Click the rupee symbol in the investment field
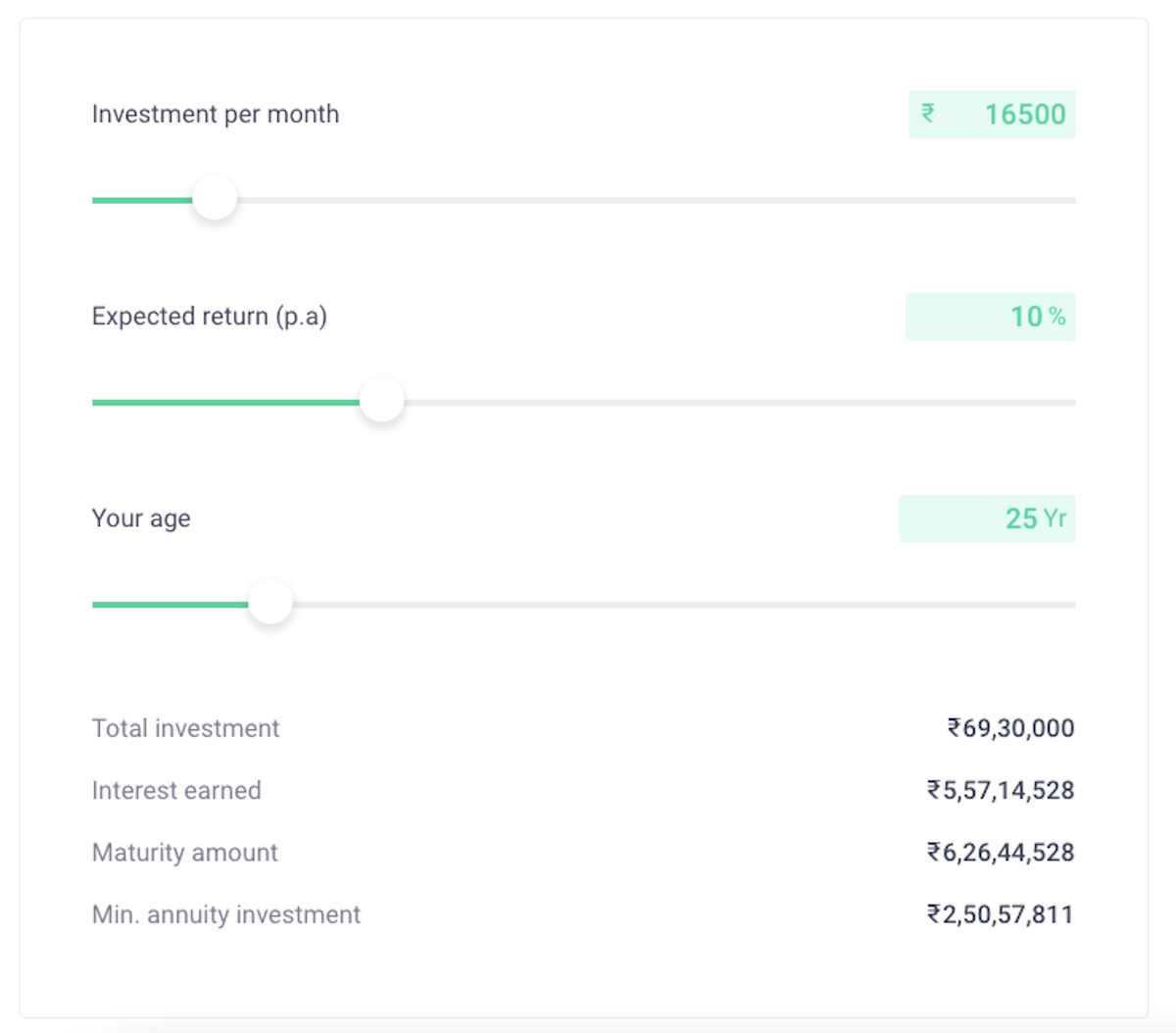Viewport: 1176px width, 1033px height. (x=927, y=115)
